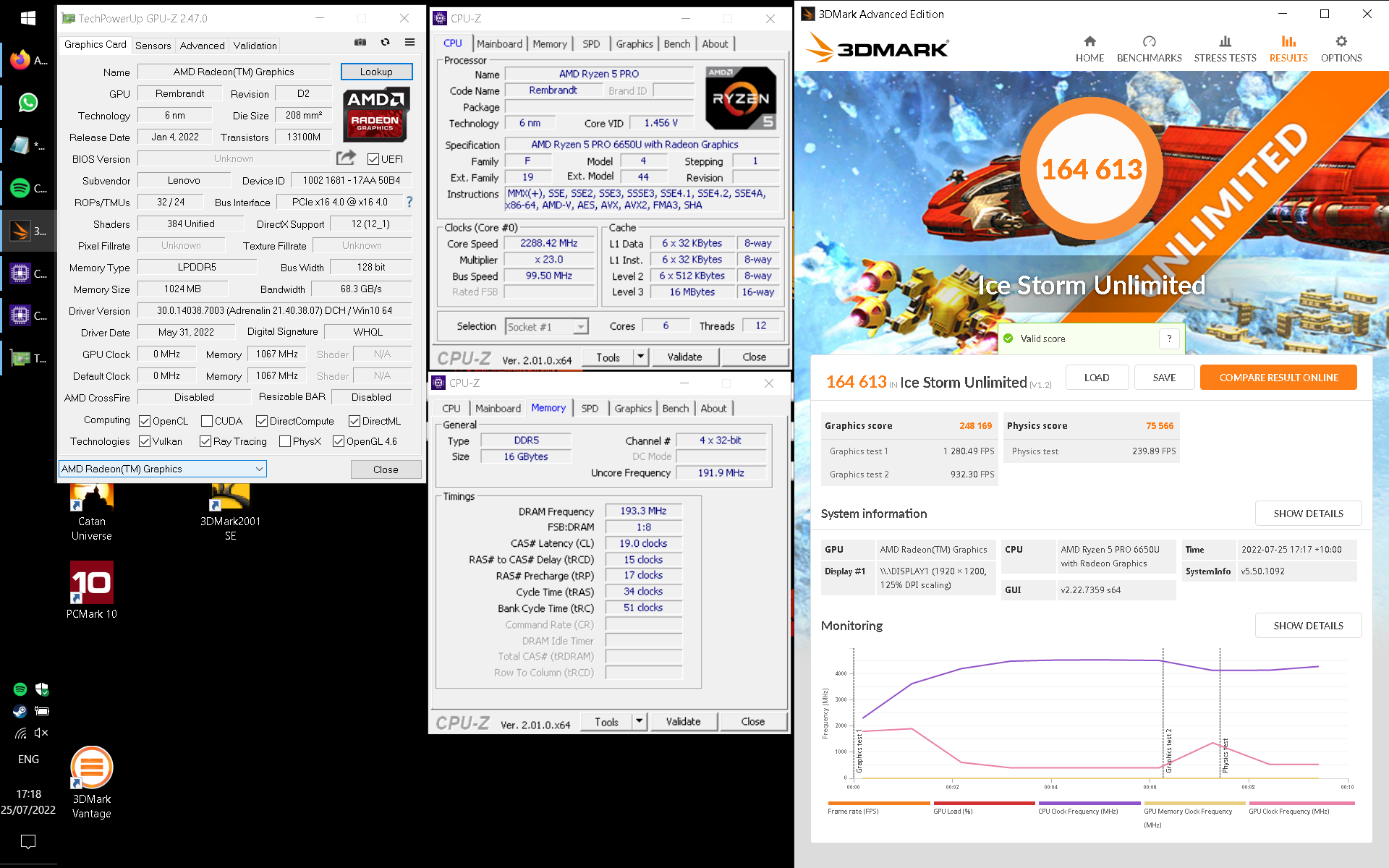
Task: Click the purple CPU Clock Frequency legend bar
Action: point(1089,803)
